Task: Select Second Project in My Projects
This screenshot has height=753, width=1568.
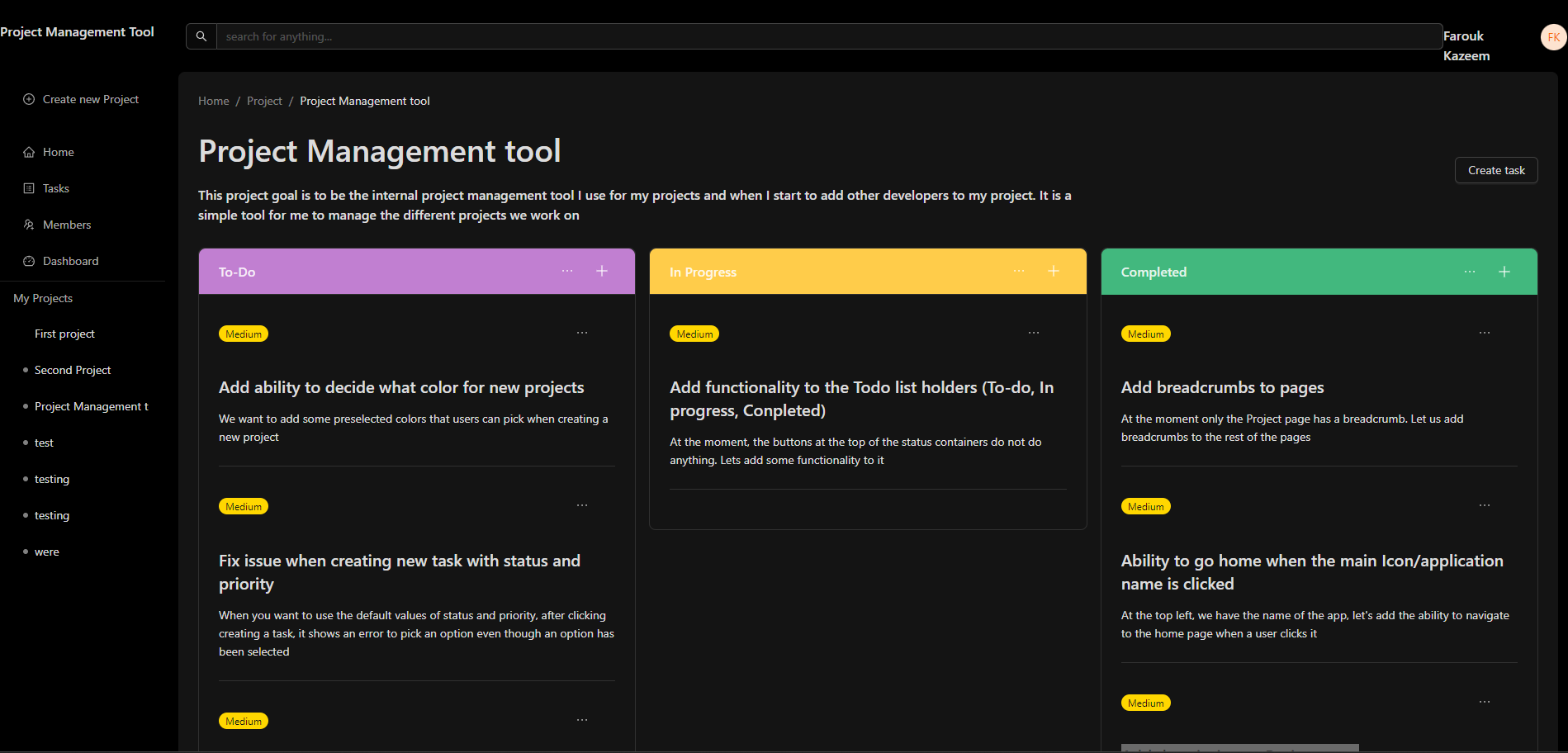Action: click(73, 370)
